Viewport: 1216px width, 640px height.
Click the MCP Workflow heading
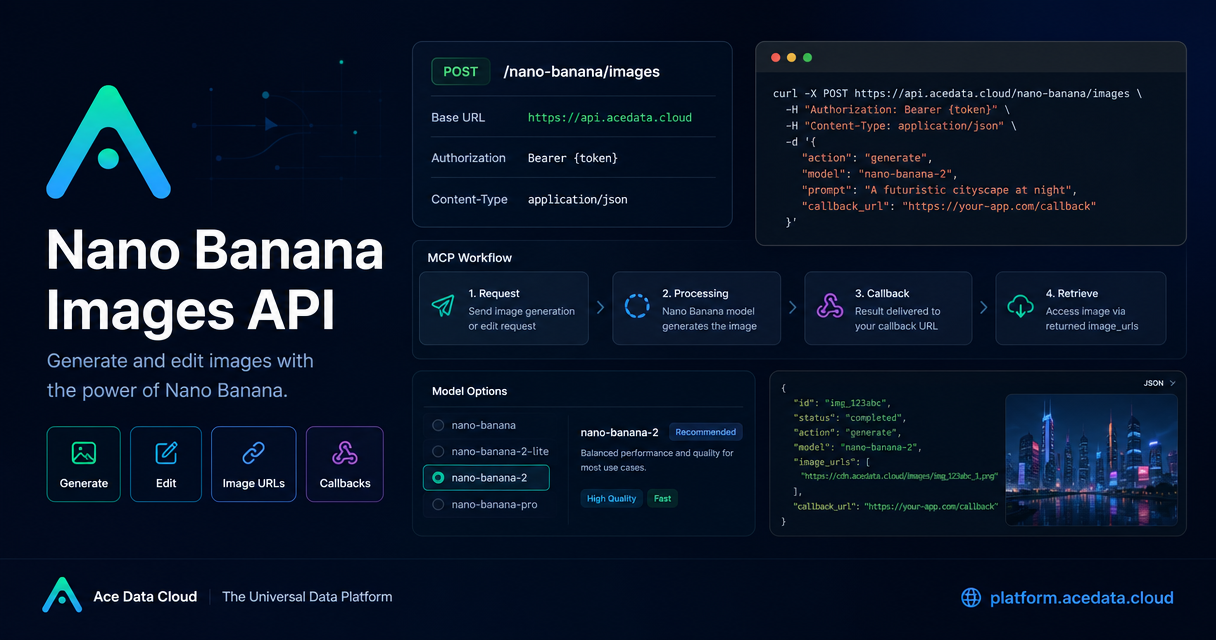point(470,258)
